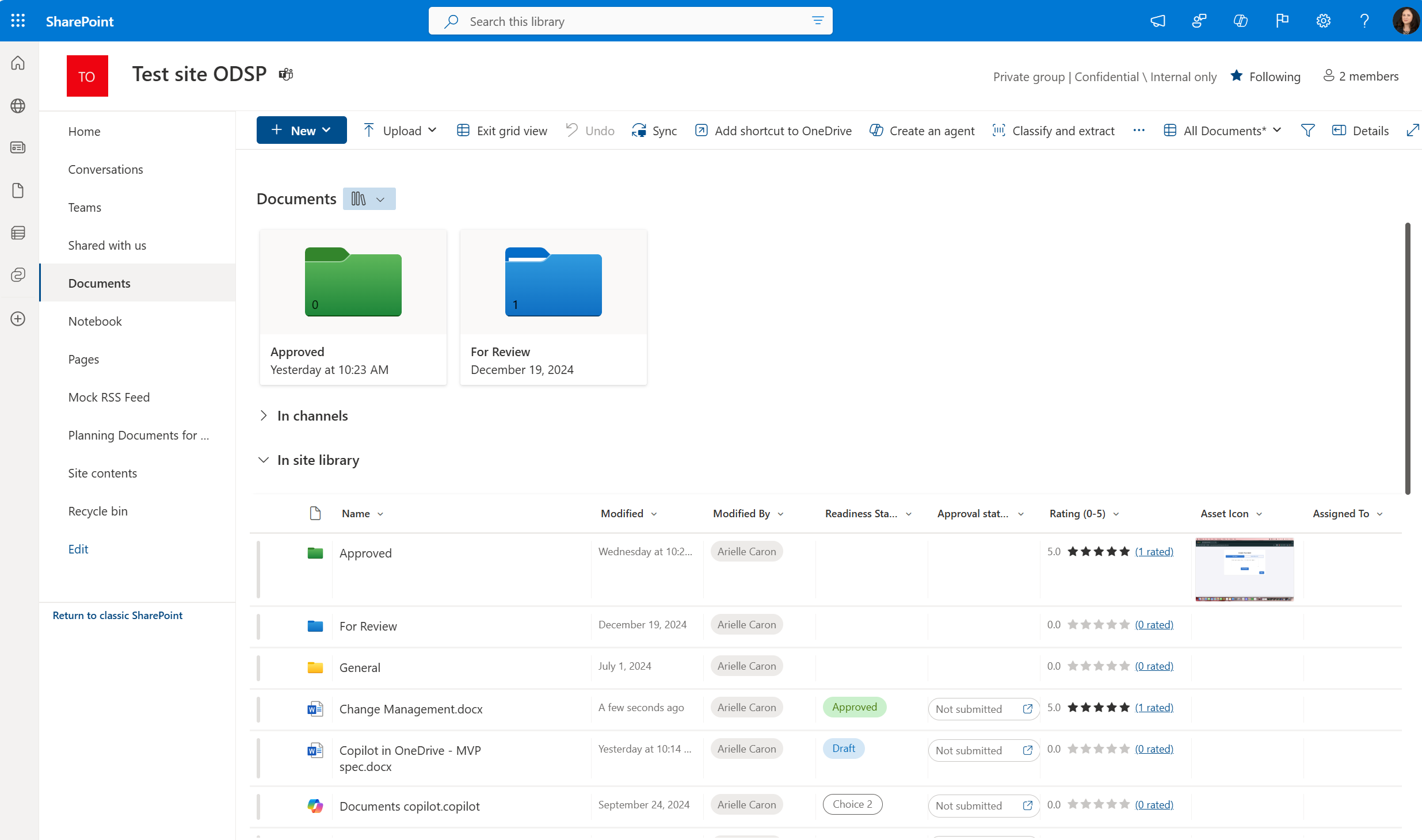Expand the In channels section
The width and height of the screenshot is (1422, 840).
pyautogui.click(x=264, y=415)
